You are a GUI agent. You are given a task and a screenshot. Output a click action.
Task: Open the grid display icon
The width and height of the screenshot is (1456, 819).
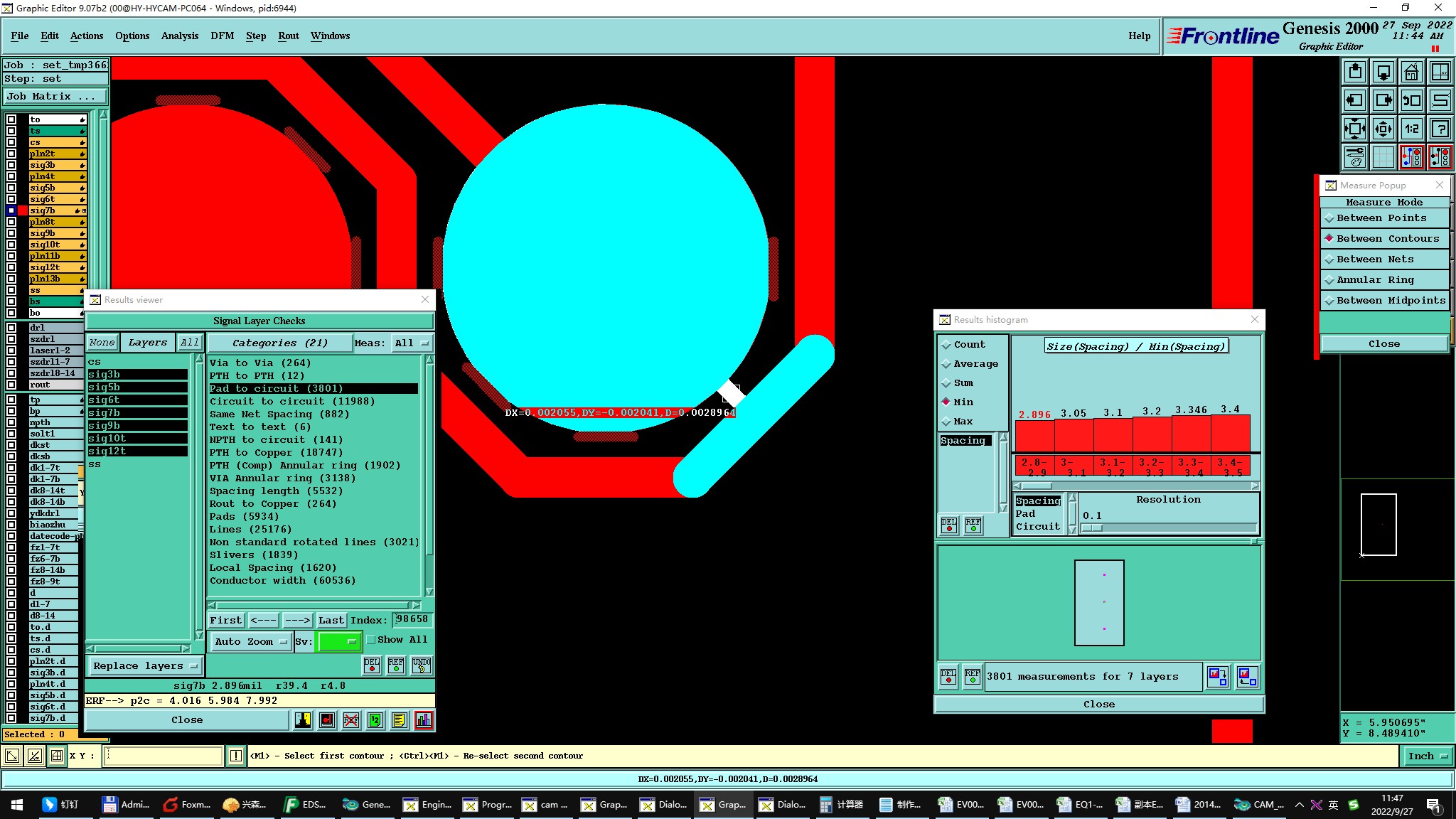(1383, 157)
